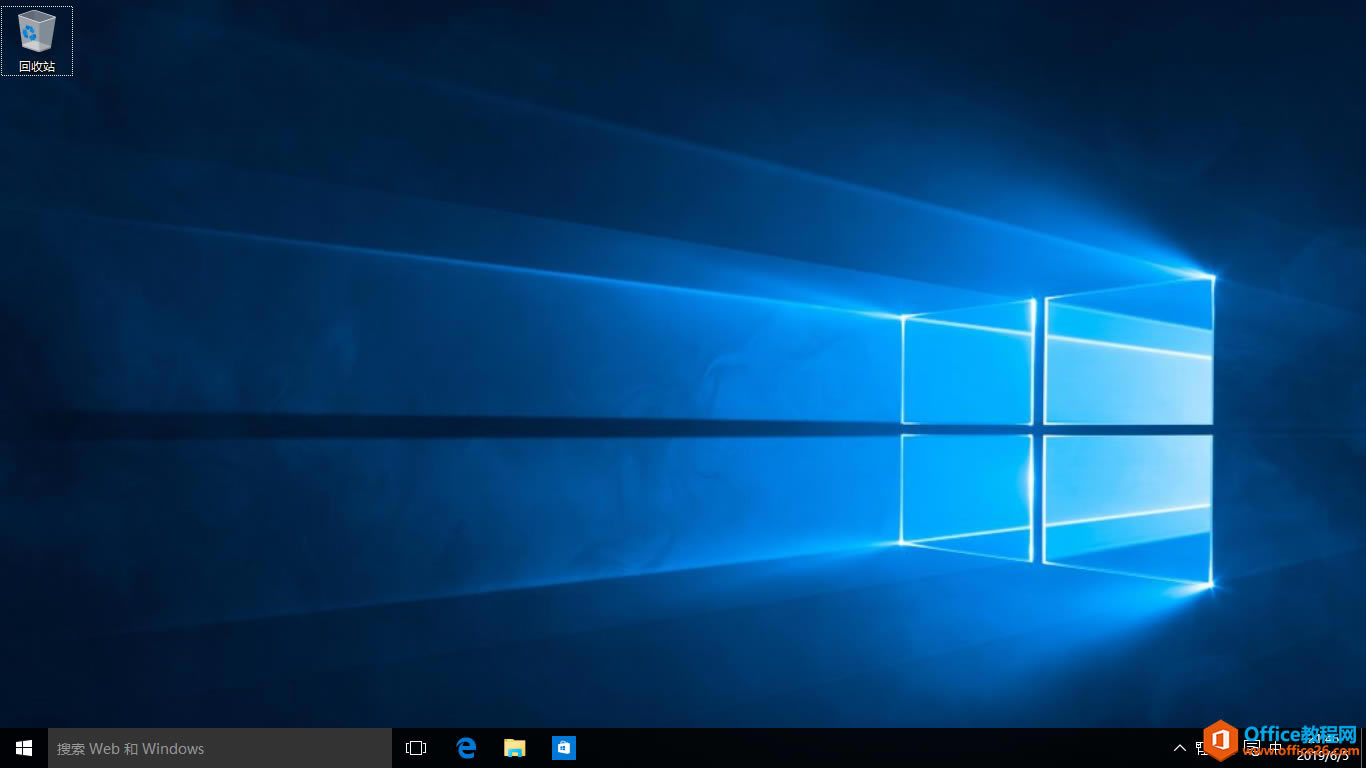Open Task View from the taskbar
This screenshot has height=768, width=1366.
coord(416,748)
